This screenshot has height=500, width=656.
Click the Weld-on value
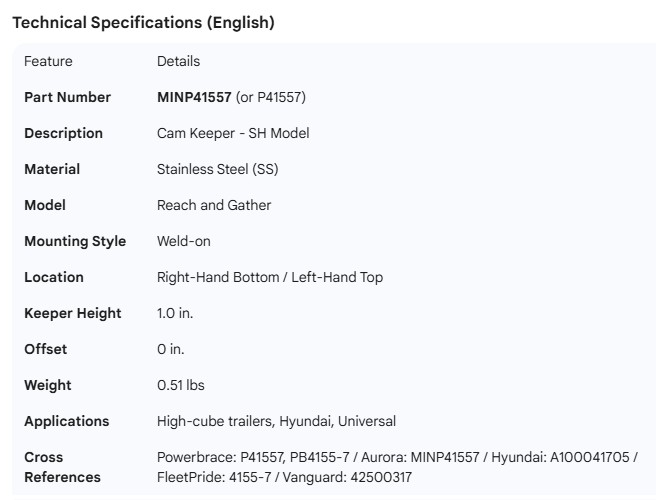(x=184, y=241)
